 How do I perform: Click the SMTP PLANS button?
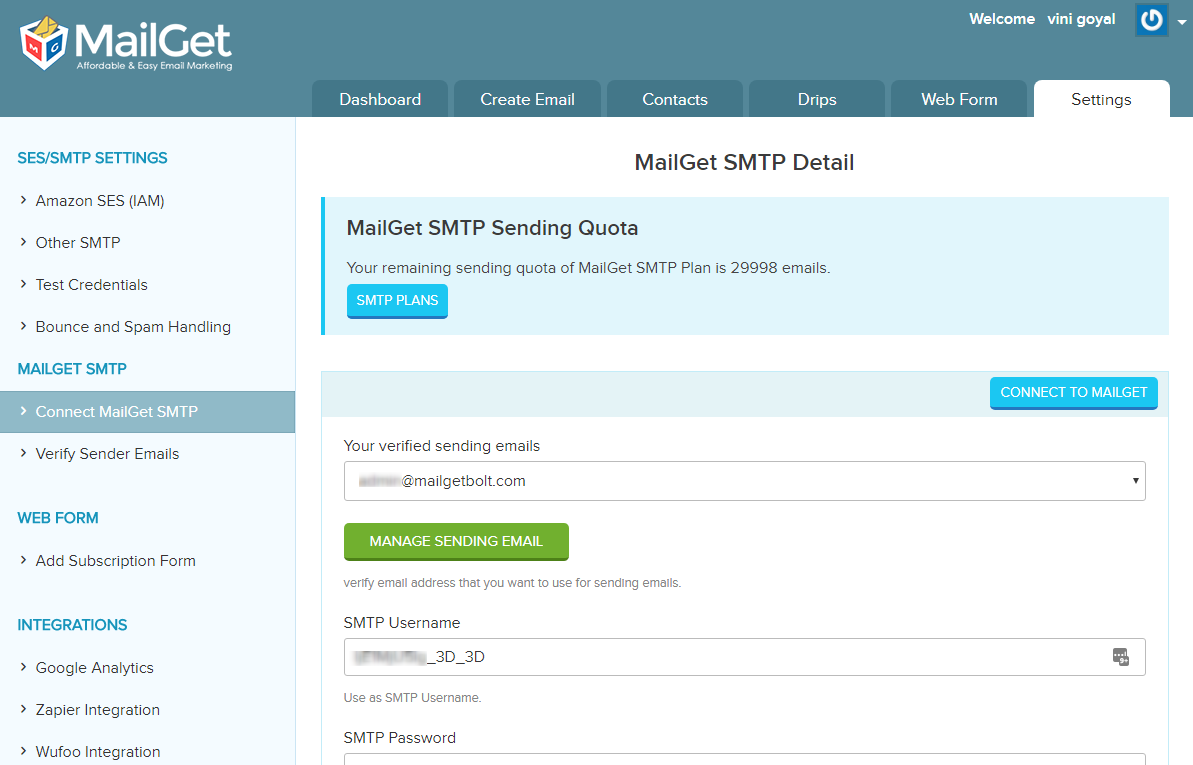[397, 301]
